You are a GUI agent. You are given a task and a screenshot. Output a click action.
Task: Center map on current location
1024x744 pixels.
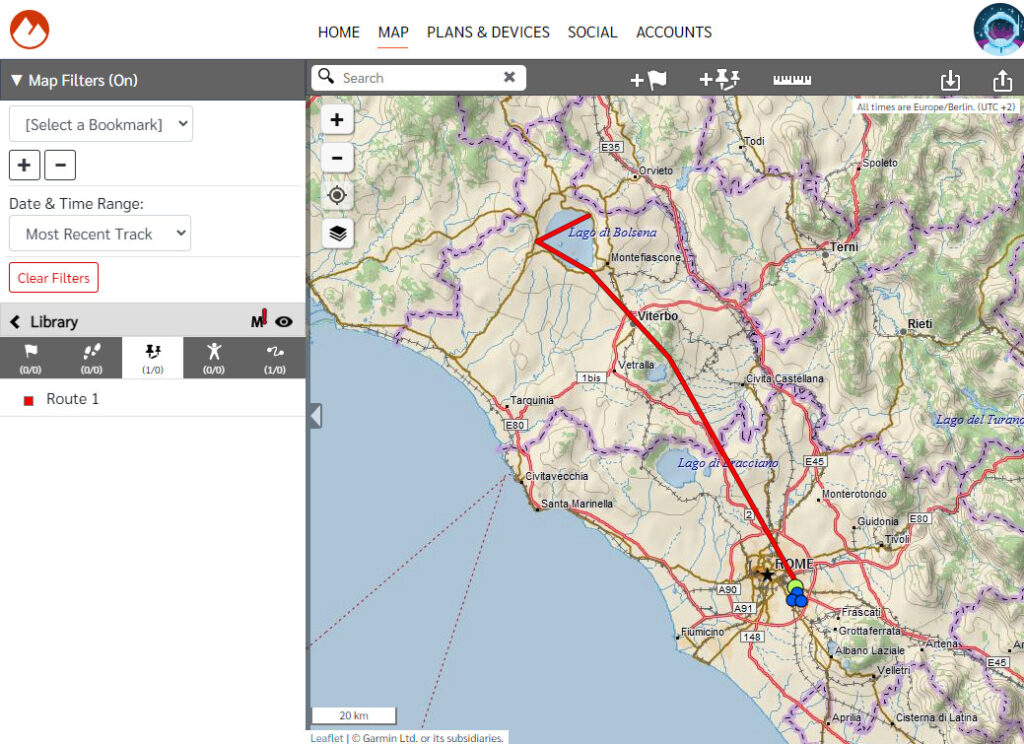point(337,195)
